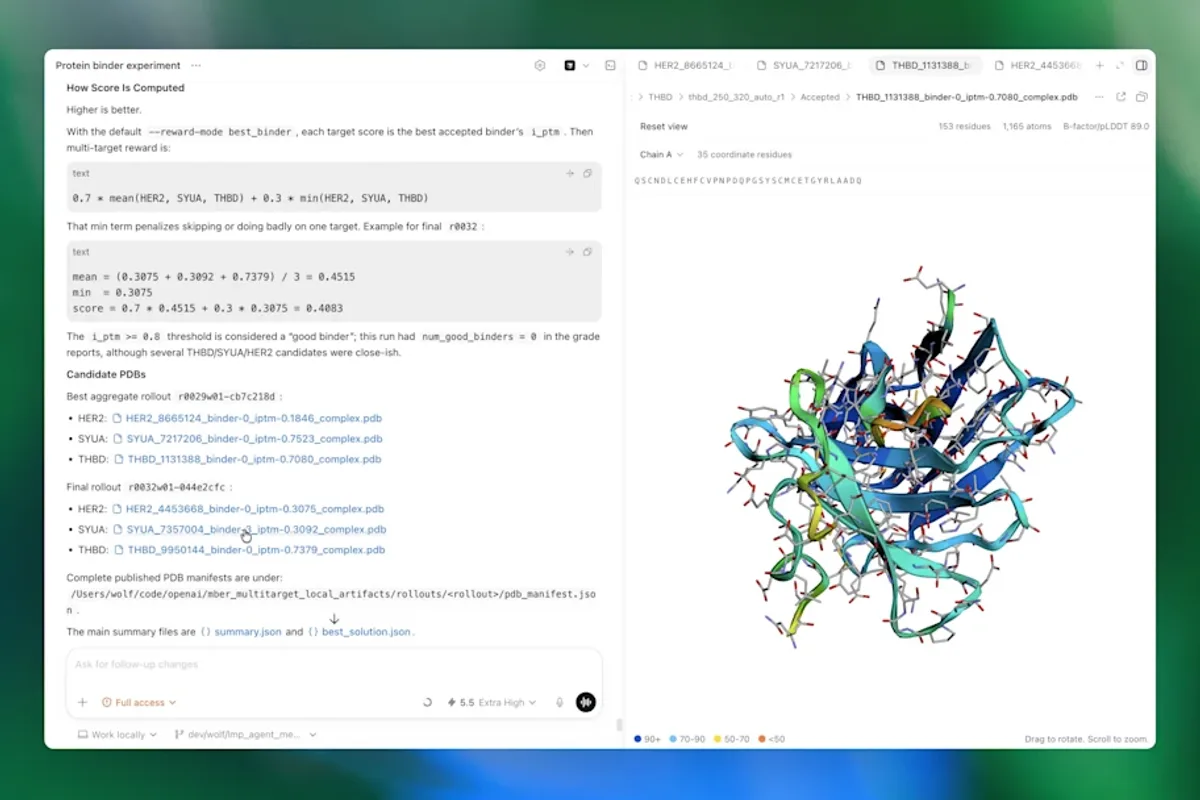Open the file externally with the pop-out icon
This screenshot has width=1200, height=800.
tap(1121, 97)
